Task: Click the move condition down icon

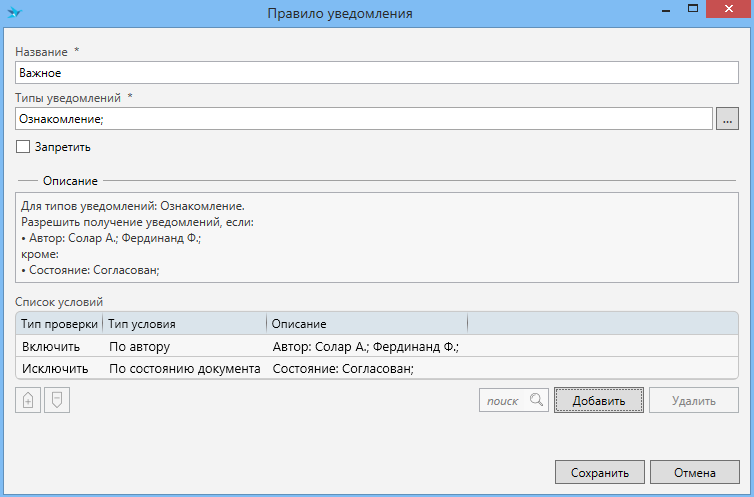Action: pyautogui.click(x=57, y=401)
